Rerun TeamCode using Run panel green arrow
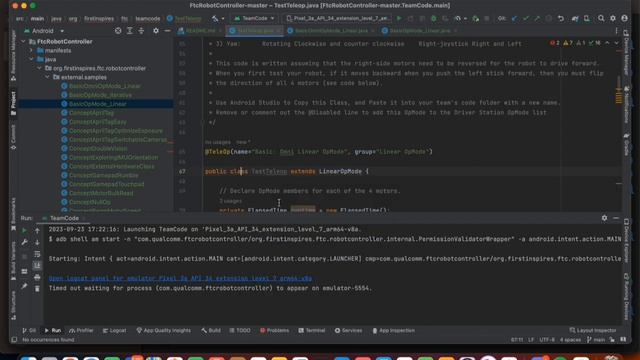Image resolution: width=640 pixels, height=360 pixels. point(24,231)
